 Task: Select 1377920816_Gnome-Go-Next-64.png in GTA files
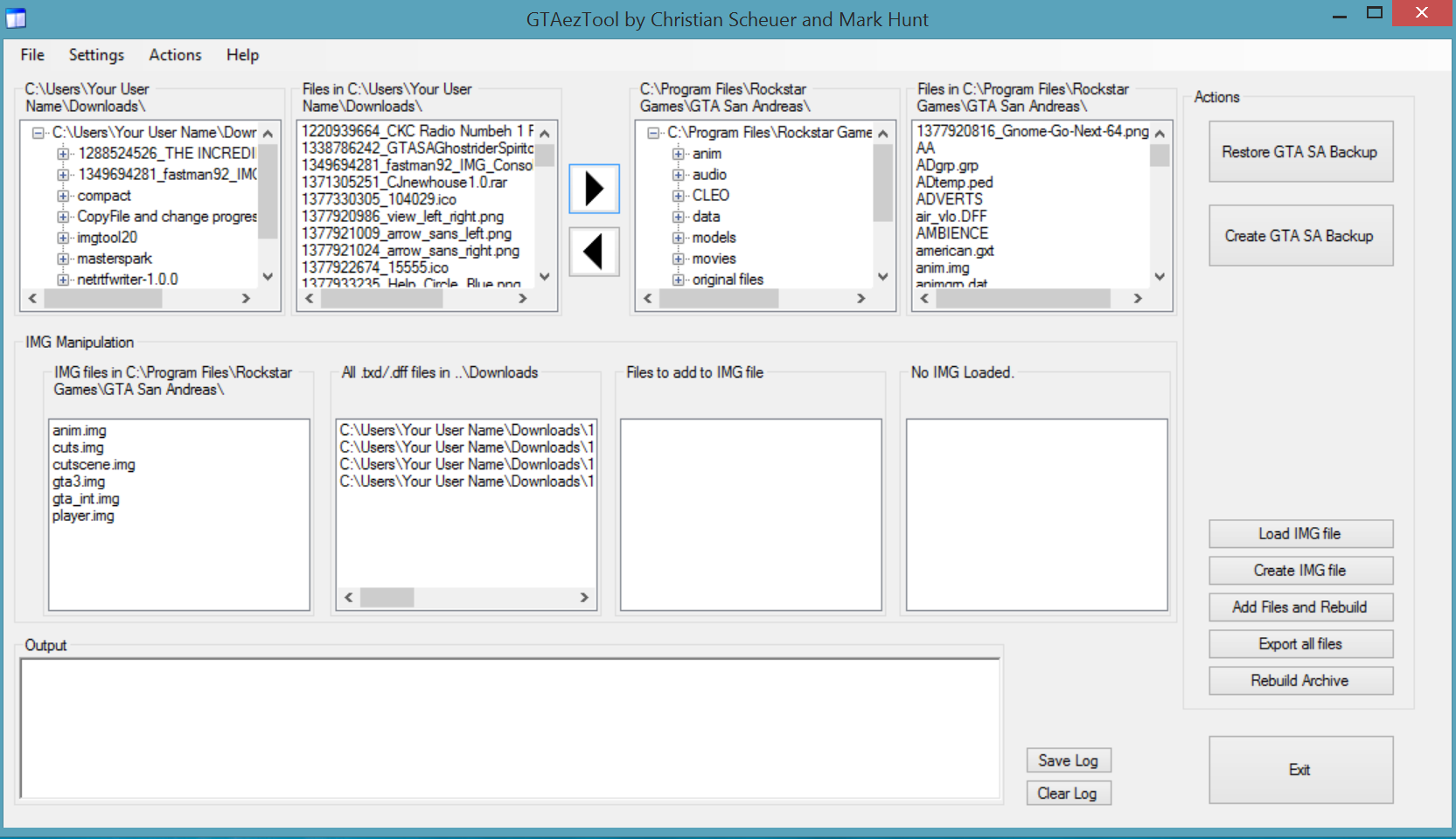[x=1032, y=131]
